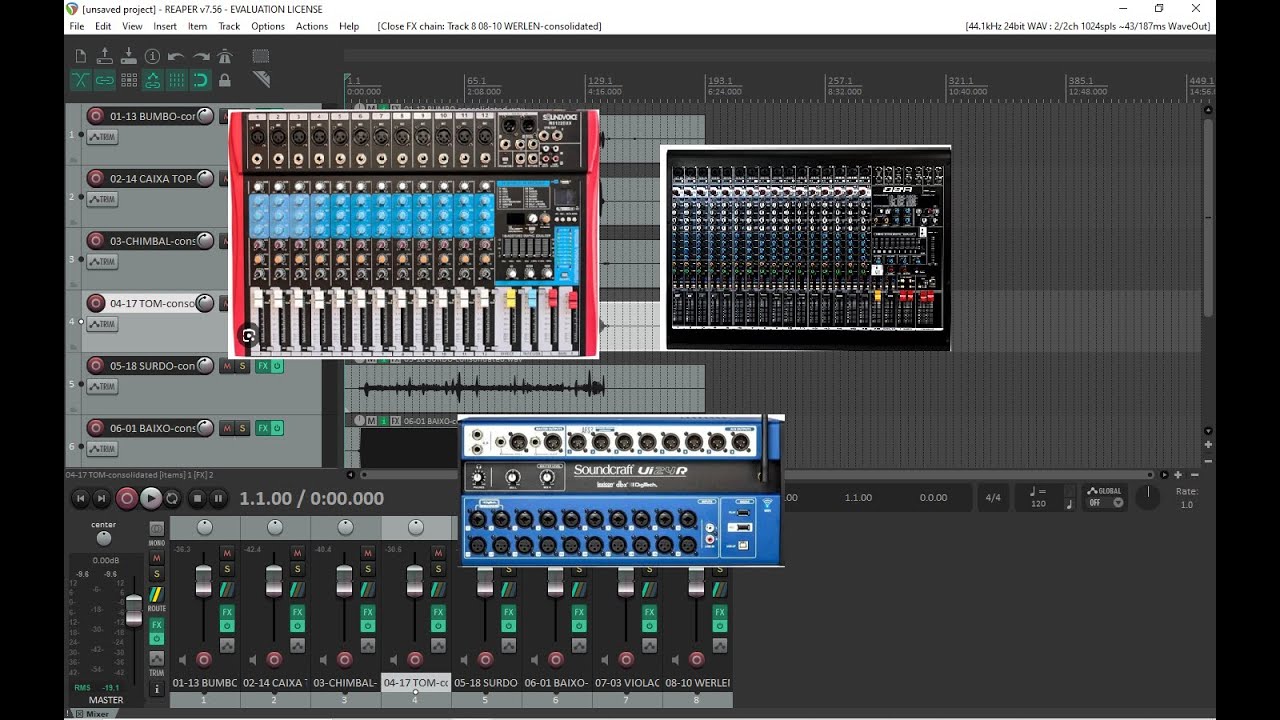Screen dimensions: 1280x720
Task: Open the View menu
Action: click(132, 26)
